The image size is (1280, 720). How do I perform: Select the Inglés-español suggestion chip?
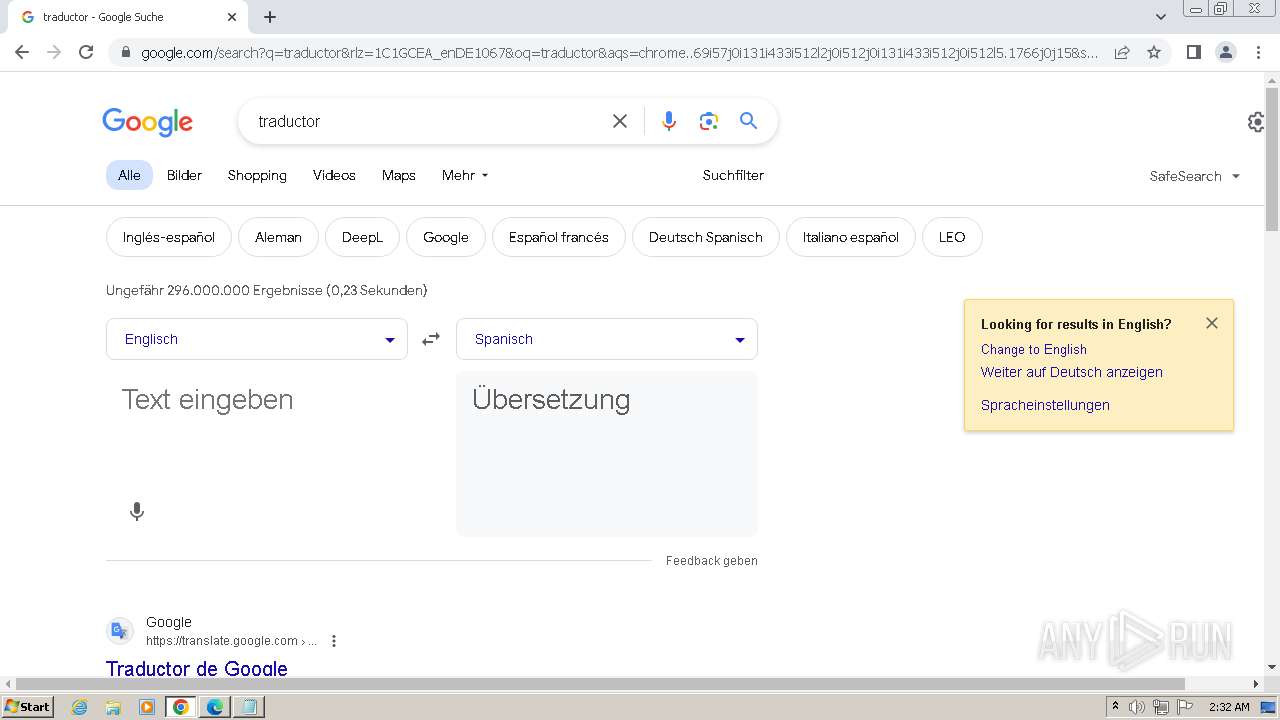click(x=169, y=237)
